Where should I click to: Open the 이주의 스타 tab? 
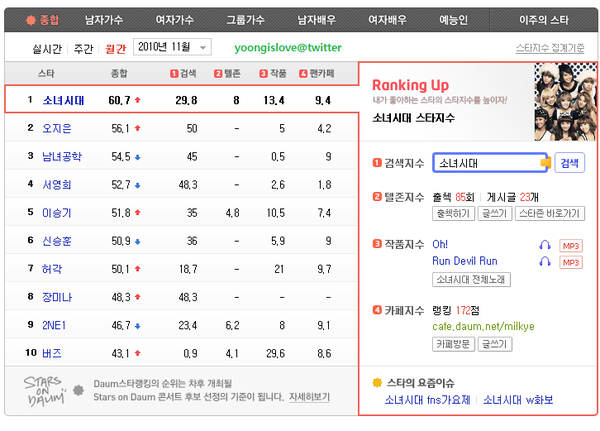click(544, 20)
